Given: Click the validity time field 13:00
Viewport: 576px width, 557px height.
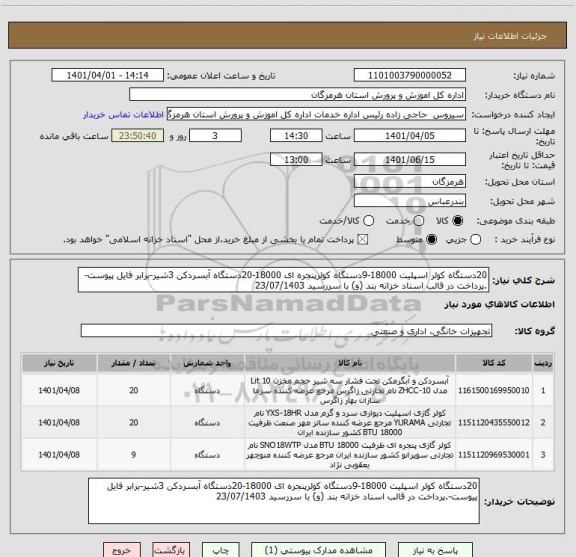Looking at the screenshot, I should pos(296,159).
